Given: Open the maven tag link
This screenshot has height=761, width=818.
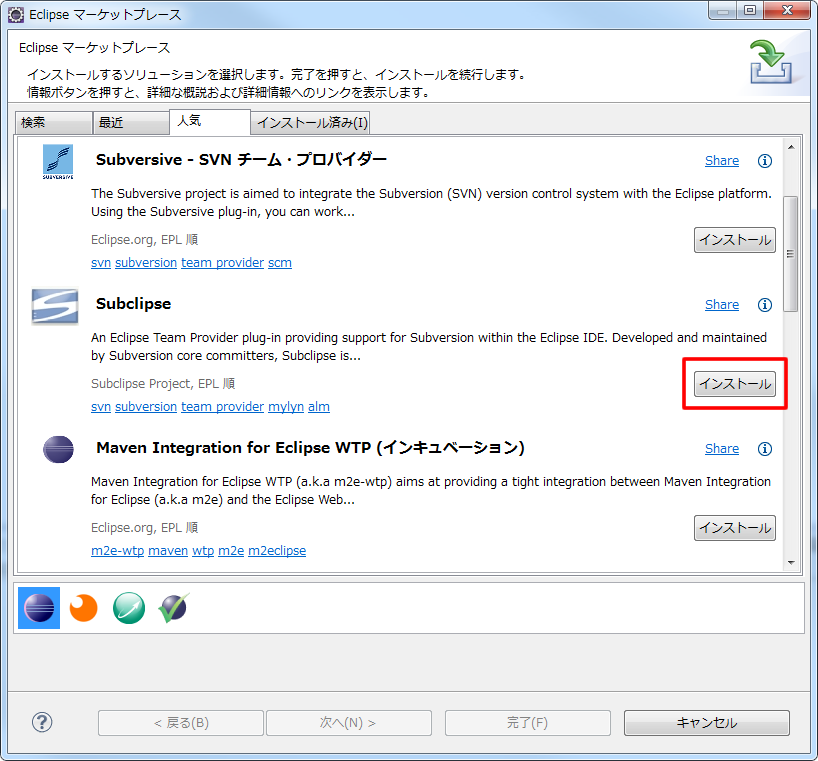Looking at the screenshot, I should coord(168,550).
